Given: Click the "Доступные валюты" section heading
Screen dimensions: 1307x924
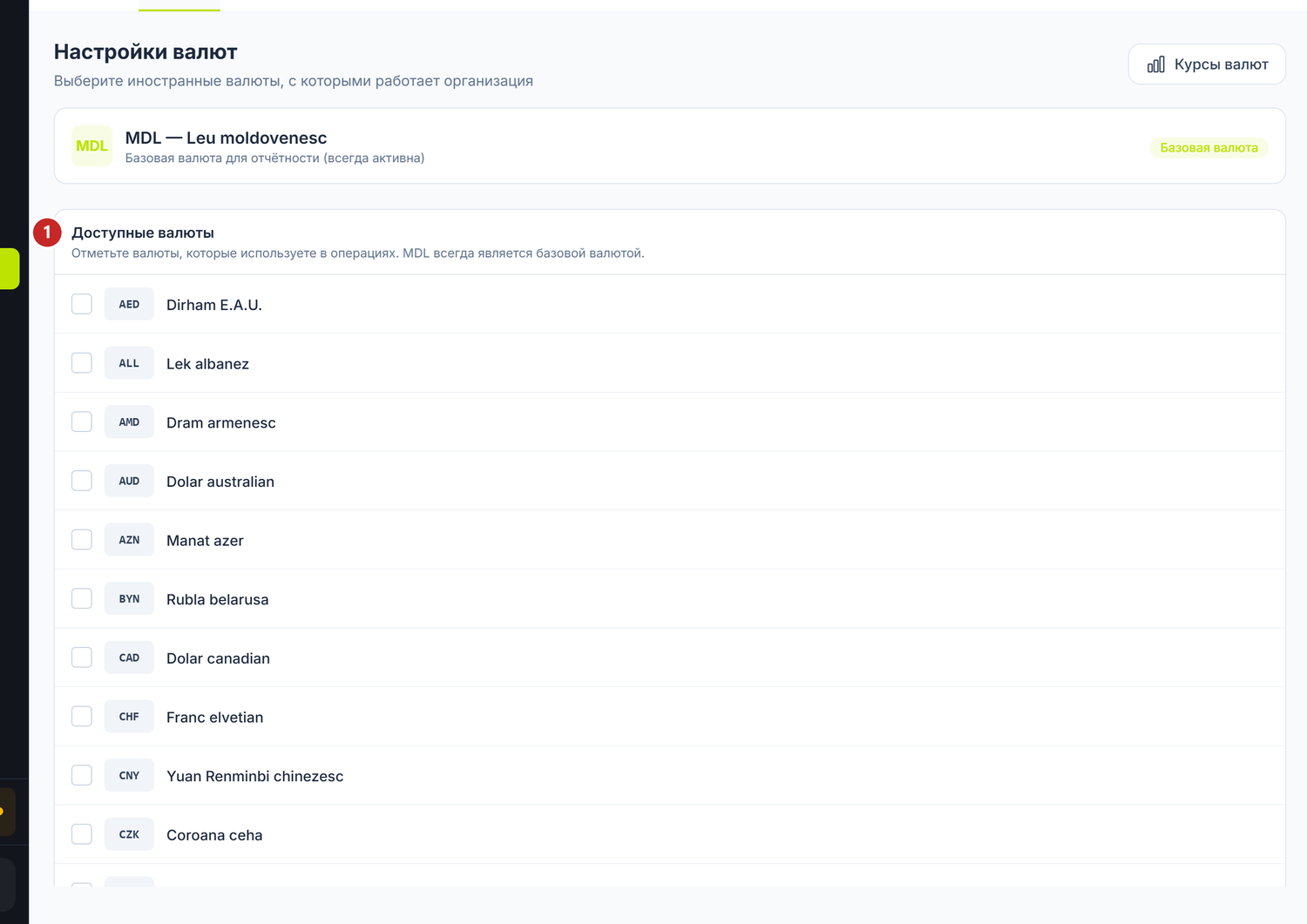Looking at the screenshot, I should pyautogui.click(x=143, y=233).
